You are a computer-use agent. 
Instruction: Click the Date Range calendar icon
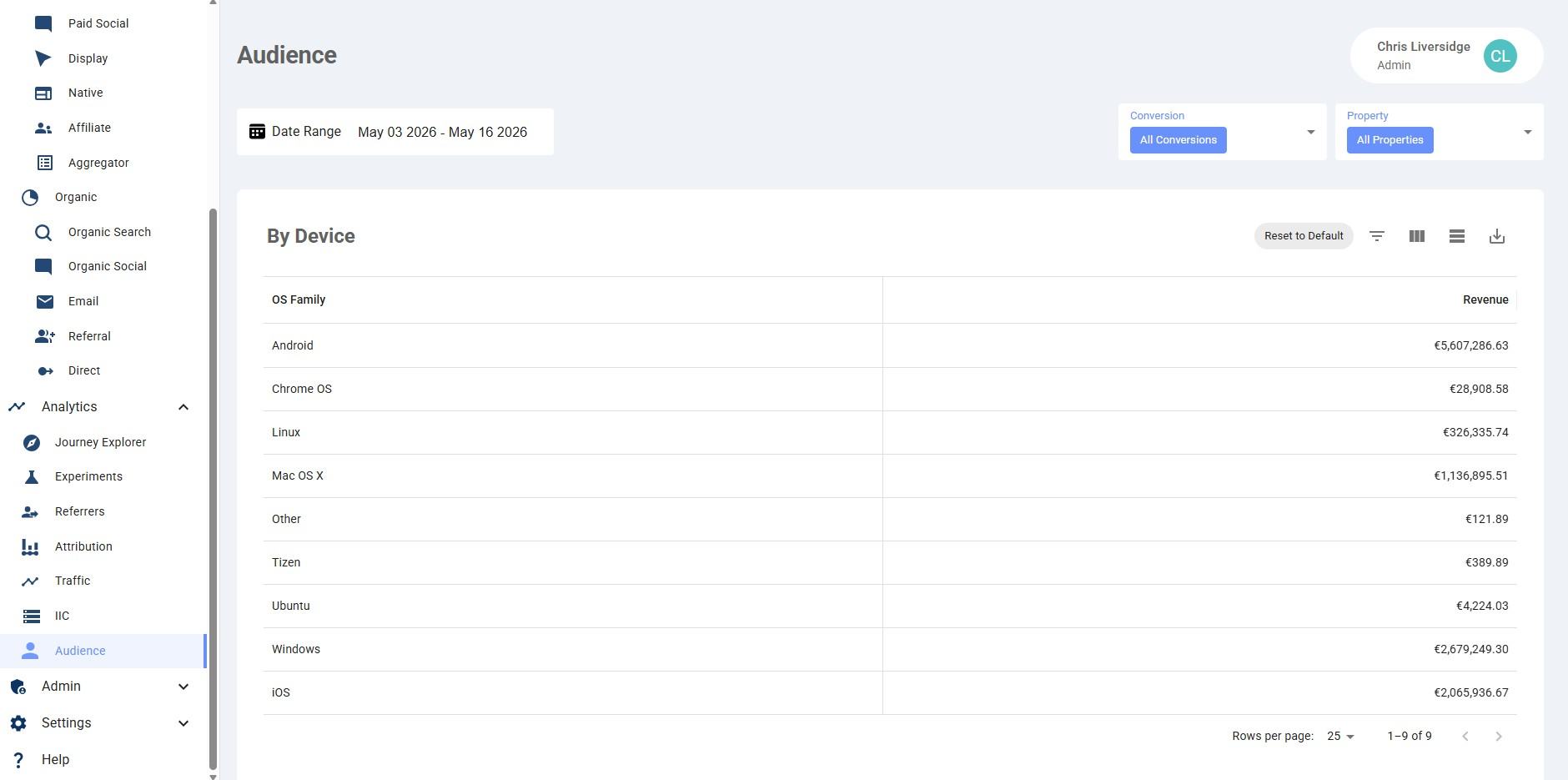[257, 132]
